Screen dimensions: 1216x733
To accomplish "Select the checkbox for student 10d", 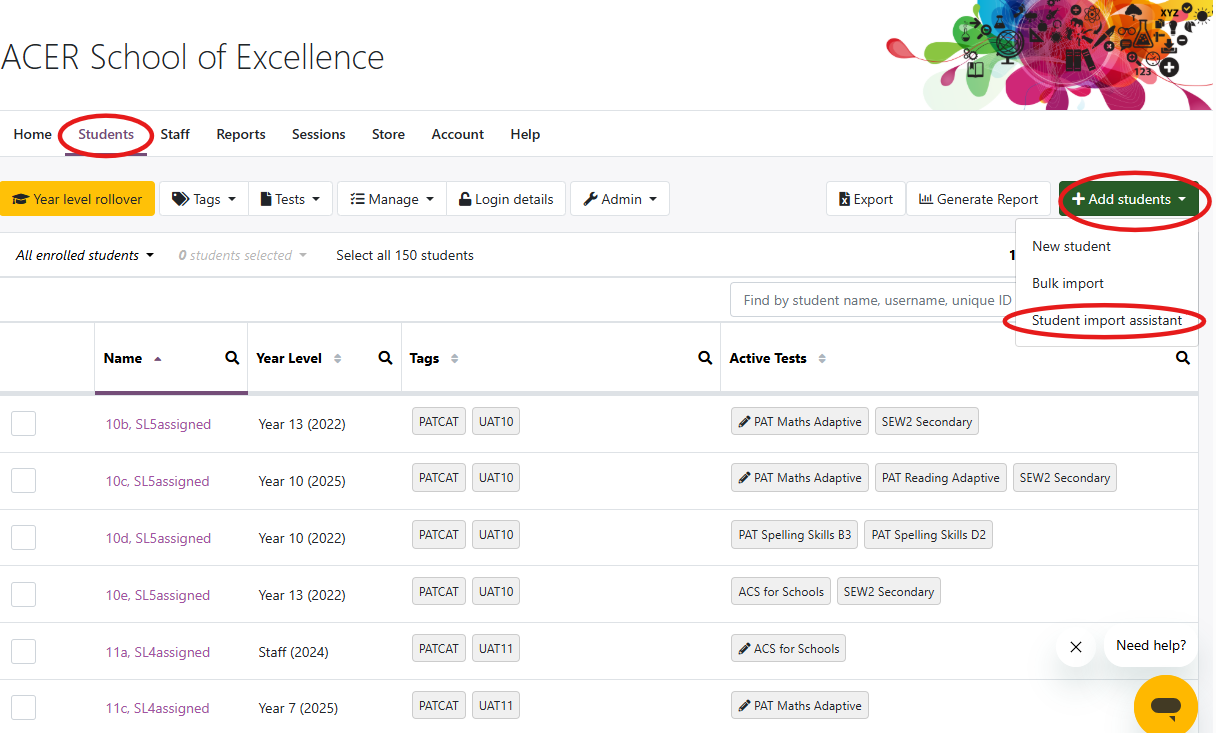I will (24, 538).
